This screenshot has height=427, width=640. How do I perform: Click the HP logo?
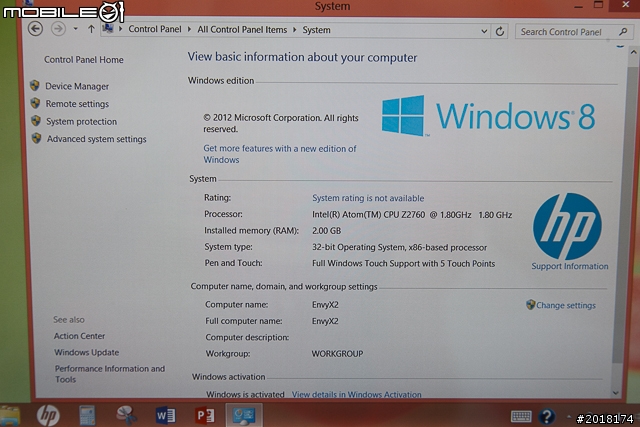click(x=567, y=226)
